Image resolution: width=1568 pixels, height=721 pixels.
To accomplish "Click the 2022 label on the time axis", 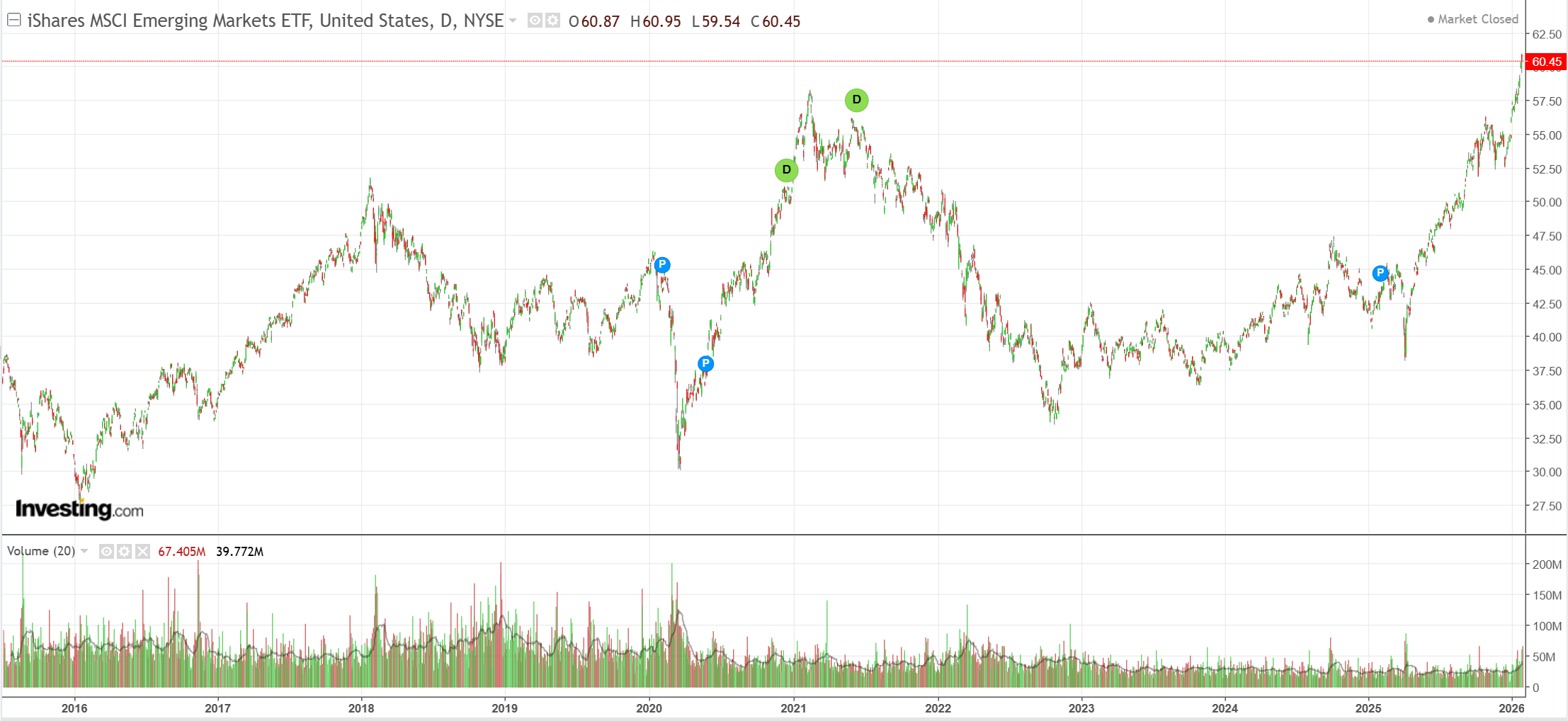I will pos(938,708).
